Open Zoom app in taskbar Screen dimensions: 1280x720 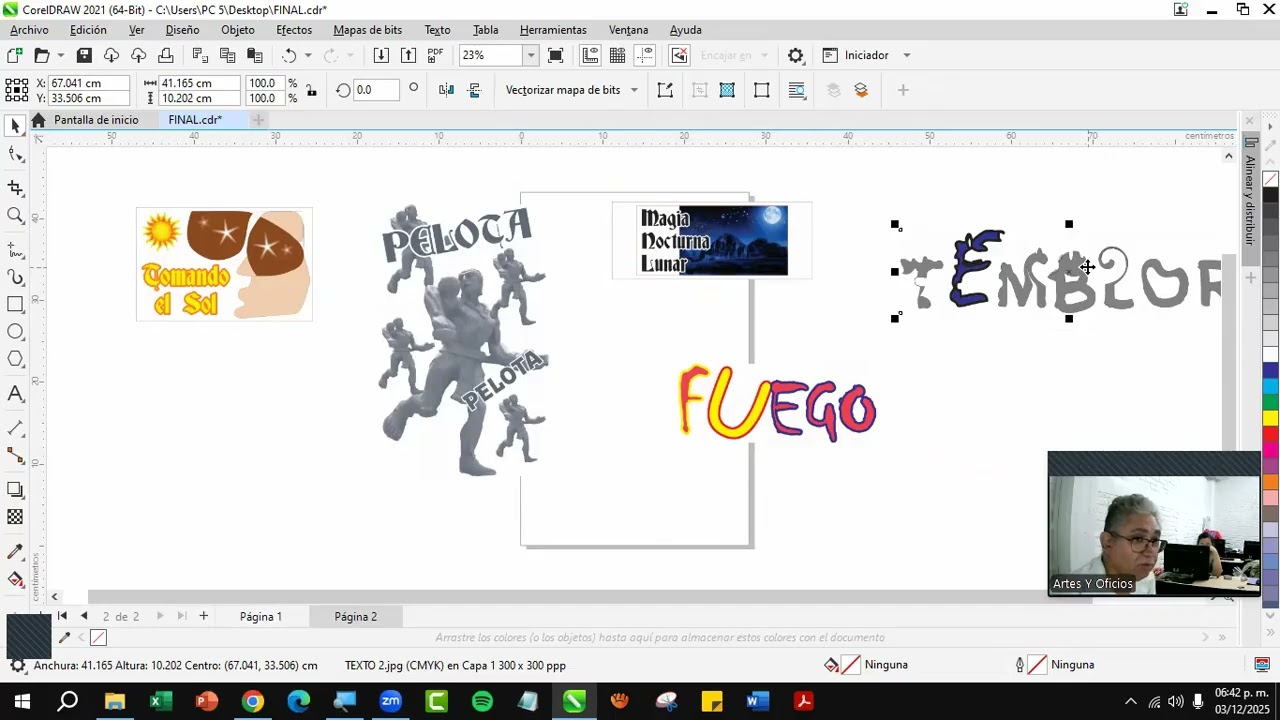(390, 702)
